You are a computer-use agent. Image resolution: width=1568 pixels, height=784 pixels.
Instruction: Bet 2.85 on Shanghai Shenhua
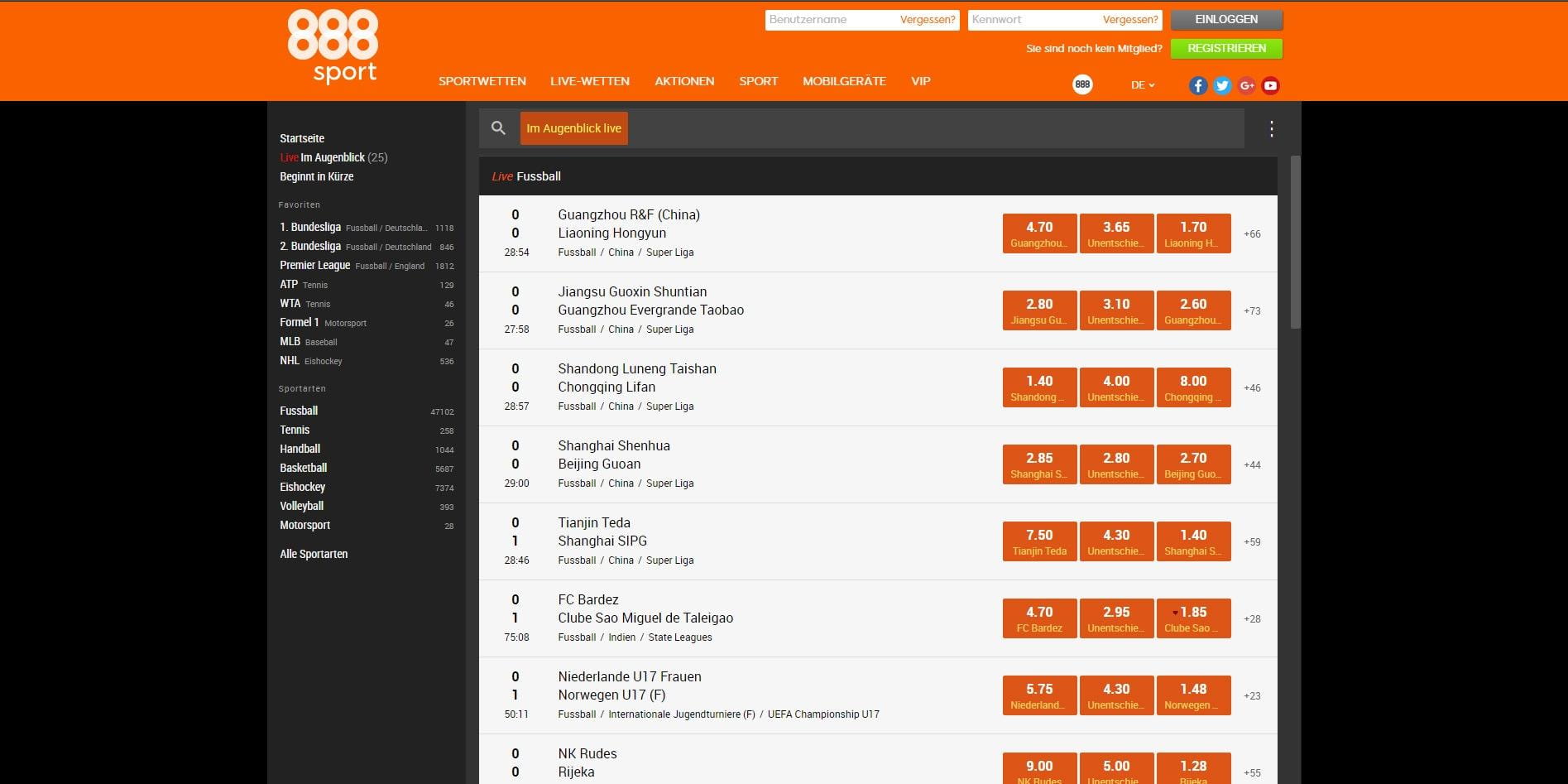click(x=1039, y=464)
